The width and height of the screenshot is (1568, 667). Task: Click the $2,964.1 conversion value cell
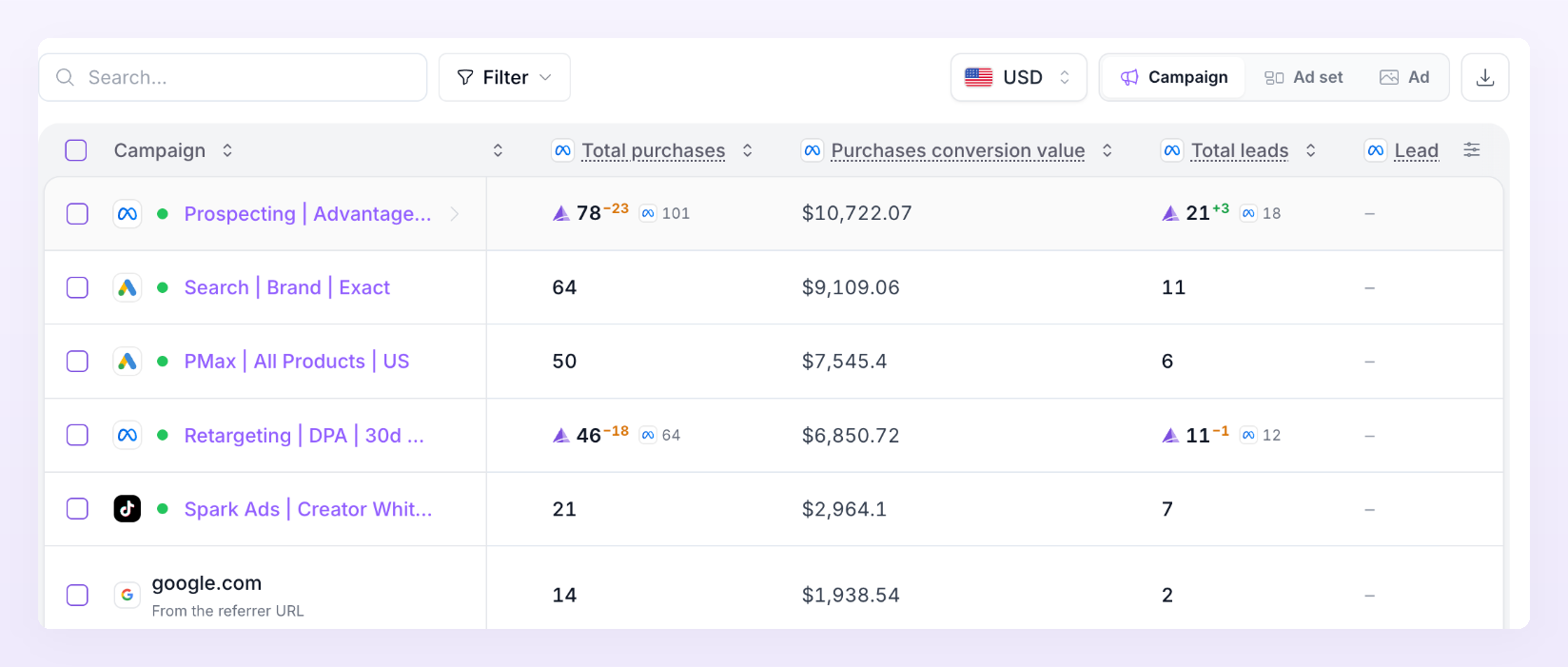pos(845,509)
